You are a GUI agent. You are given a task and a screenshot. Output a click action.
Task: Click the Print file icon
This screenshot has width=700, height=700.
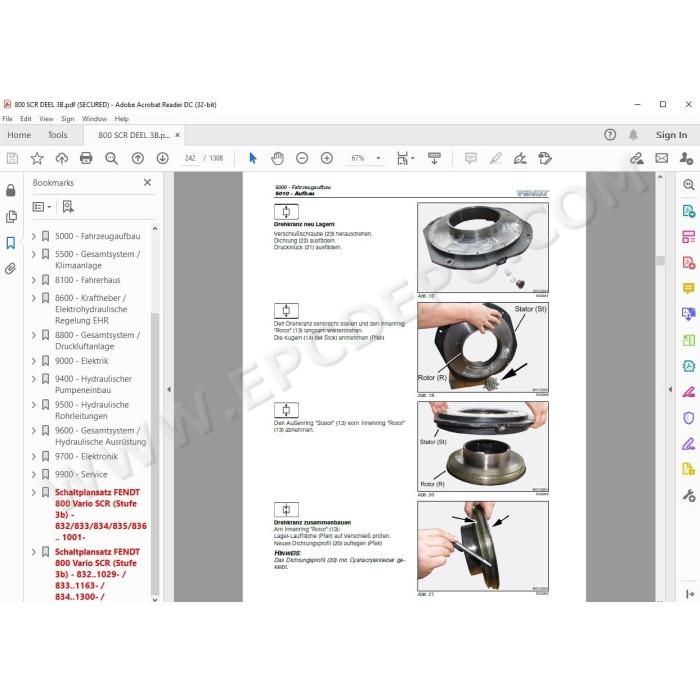pos(86,158)
